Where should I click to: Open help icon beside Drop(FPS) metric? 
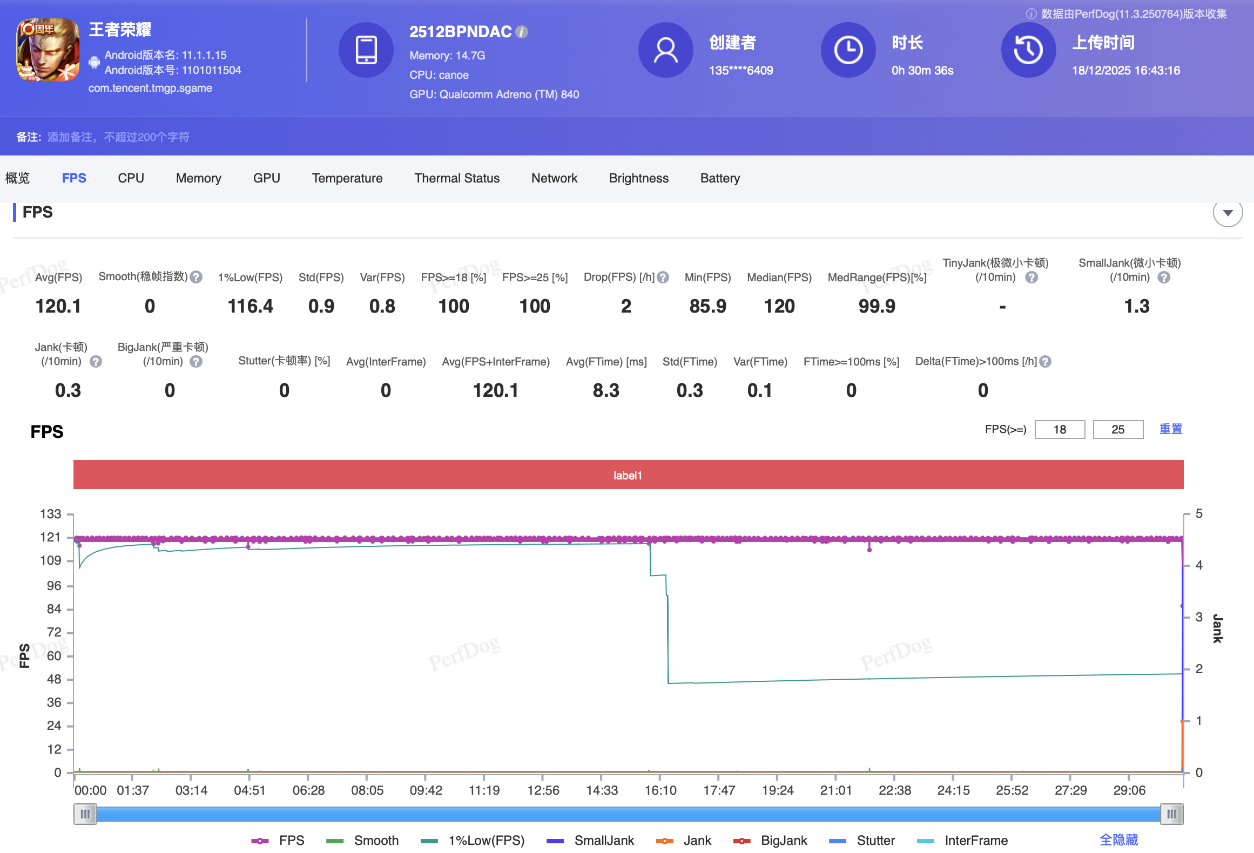(662, 277)
